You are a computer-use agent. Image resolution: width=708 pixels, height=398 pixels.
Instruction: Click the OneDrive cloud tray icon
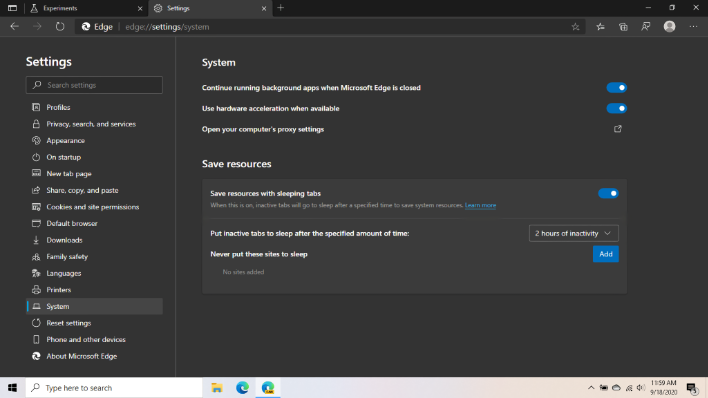point(616,388)
